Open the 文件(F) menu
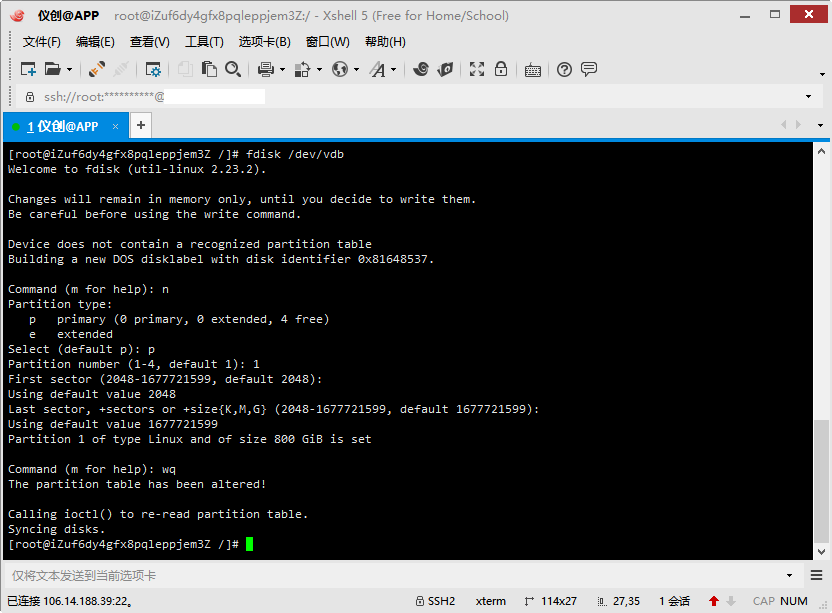832x613 pixels. [41, 42]
